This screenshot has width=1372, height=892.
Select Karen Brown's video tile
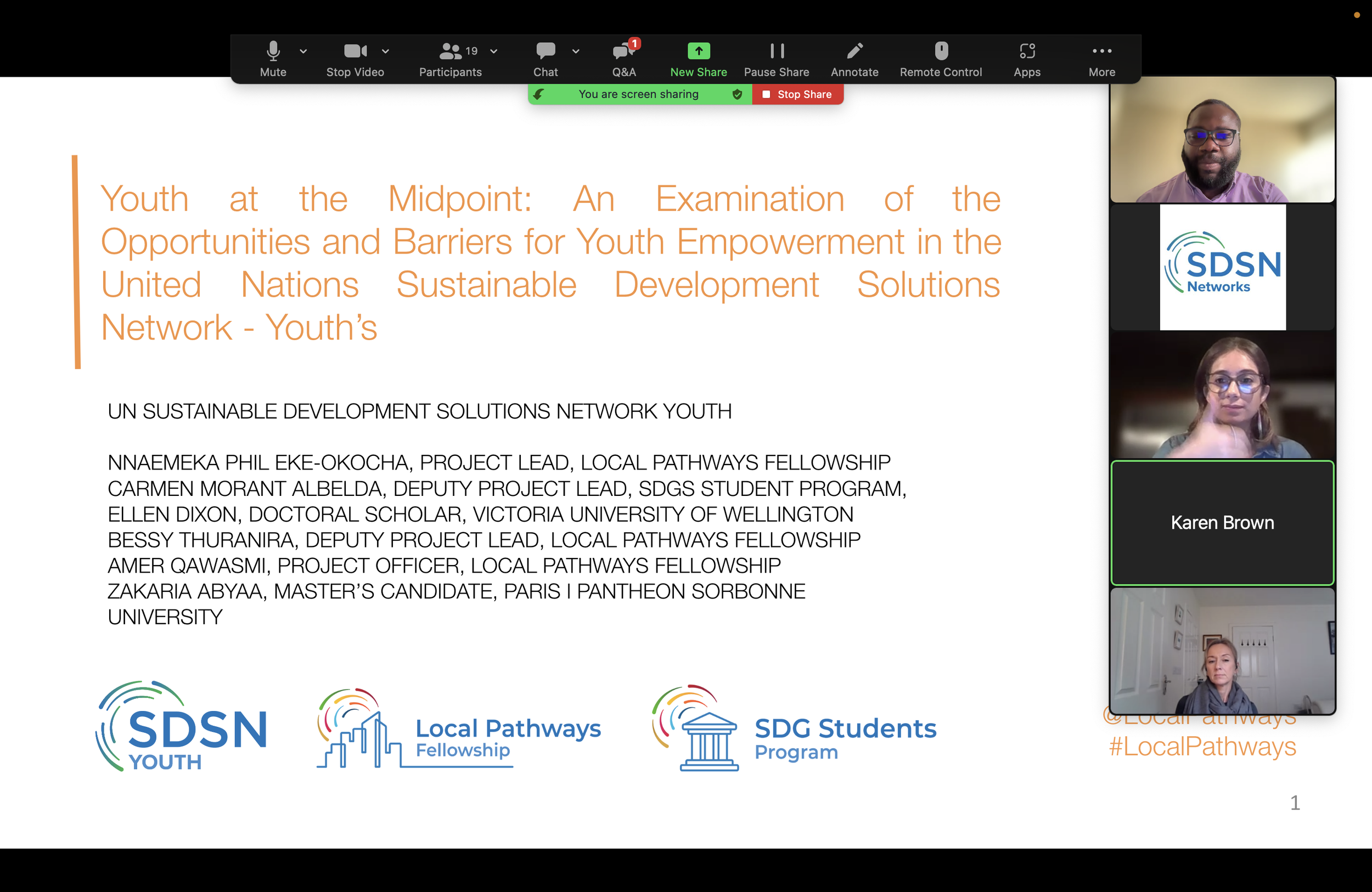pos(1222,522)
